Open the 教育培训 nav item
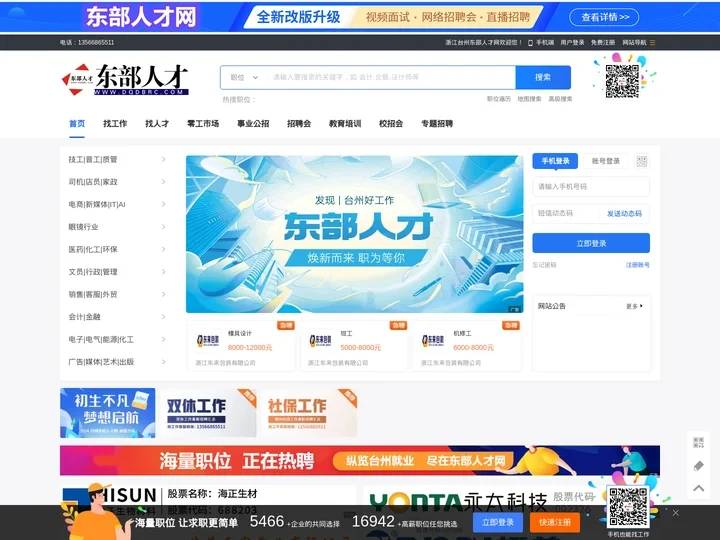 pyautogui.click(x=345, y=124)
